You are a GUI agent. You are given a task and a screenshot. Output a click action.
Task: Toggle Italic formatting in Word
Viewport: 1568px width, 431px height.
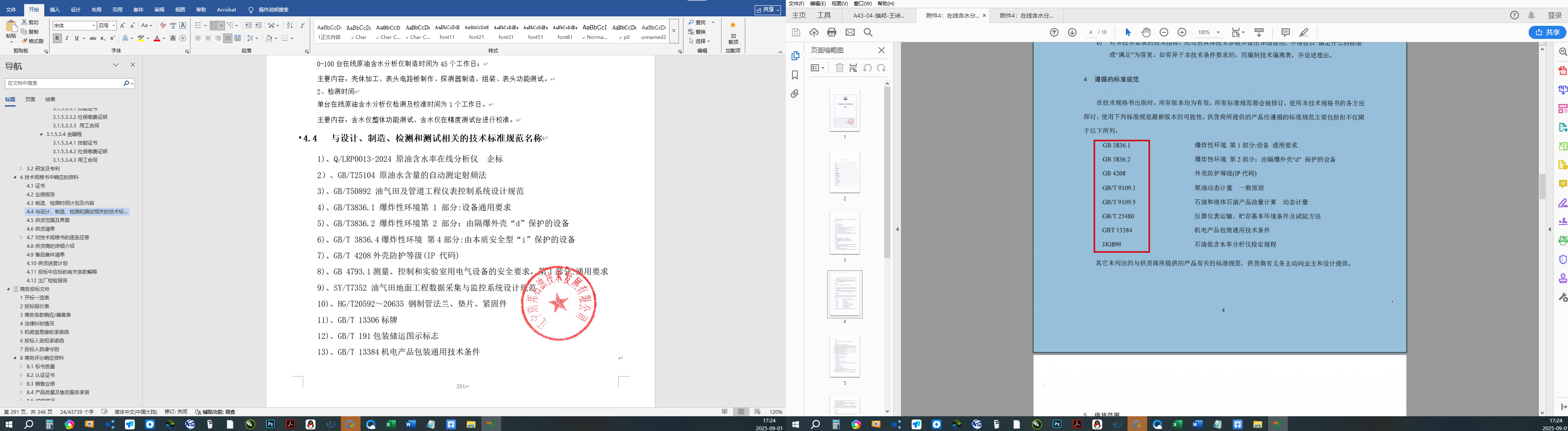pos(67,39)
